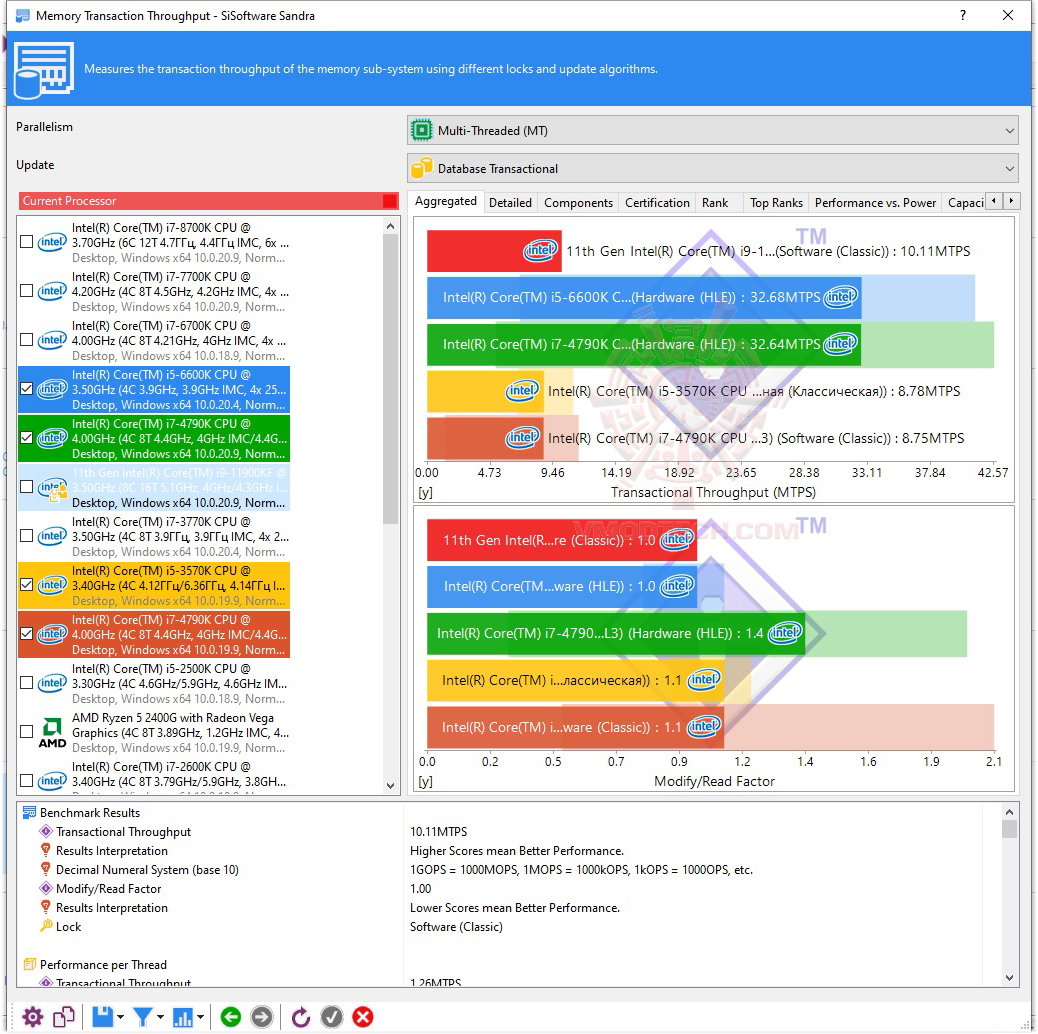
Task: Switch to the Aggregated tab
Action: click(446, 201)
